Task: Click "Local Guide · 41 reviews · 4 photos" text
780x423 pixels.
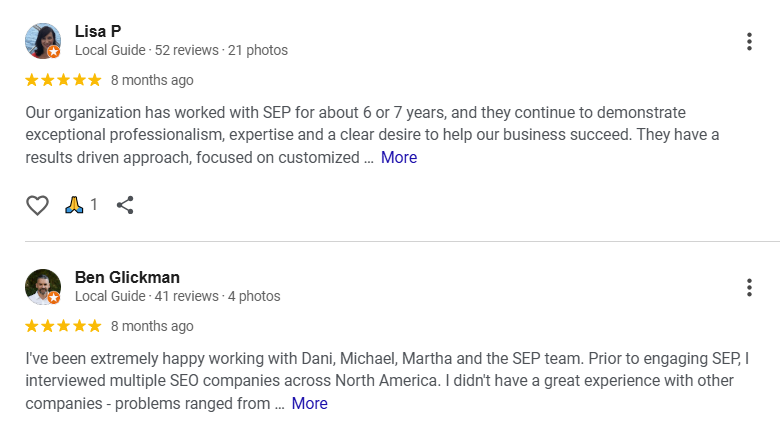Action: click(x=177, y=296)
